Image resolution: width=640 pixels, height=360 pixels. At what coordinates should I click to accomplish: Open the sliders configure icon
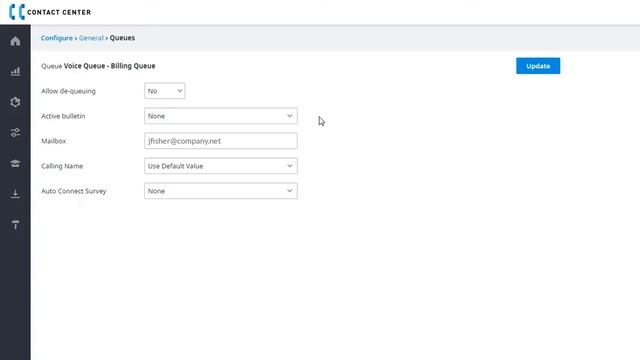pyautogui.click(x=15, y=133)
